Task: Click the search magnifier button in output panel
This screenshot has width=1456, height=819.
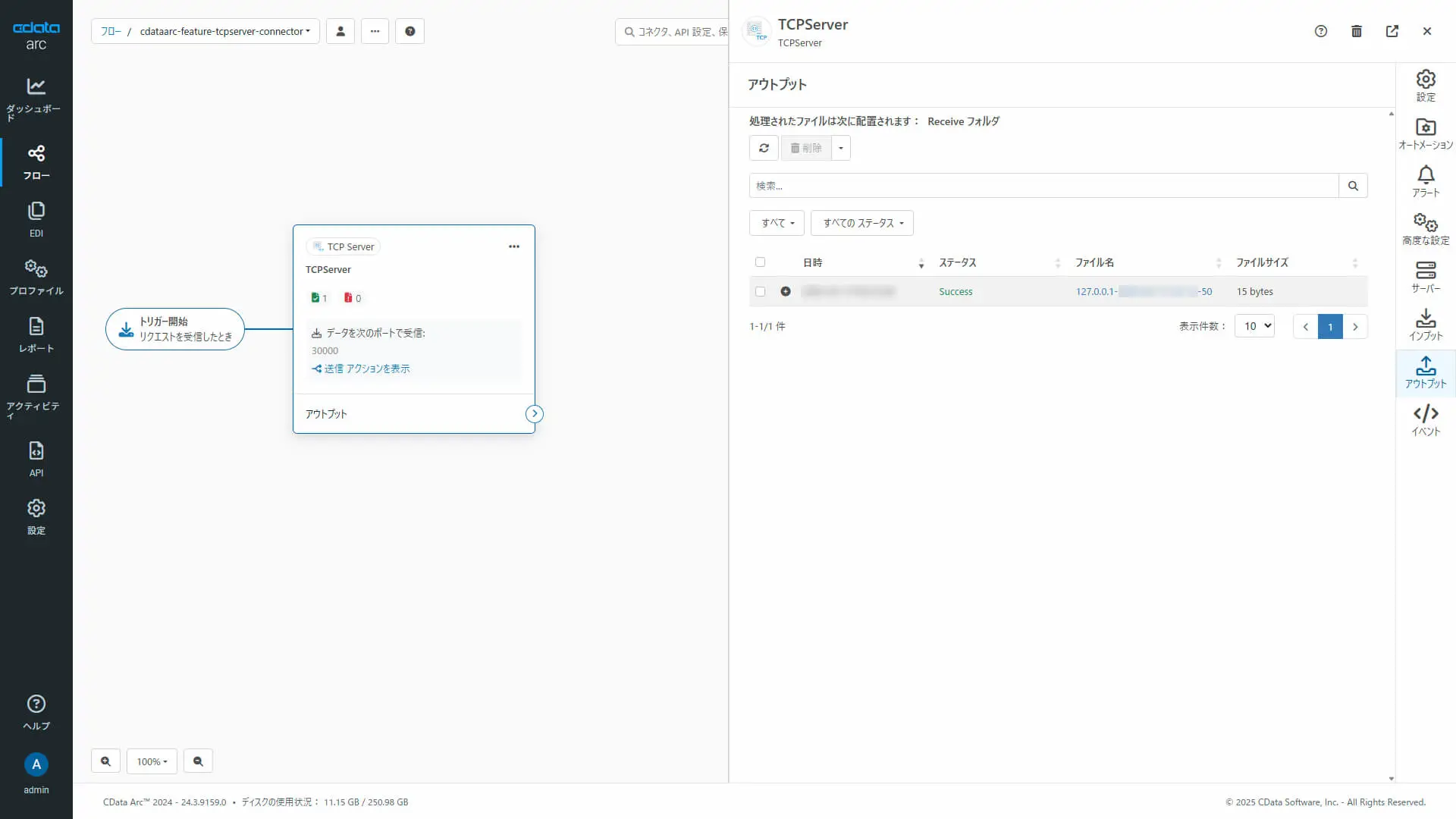Action: click(1352, 186)
